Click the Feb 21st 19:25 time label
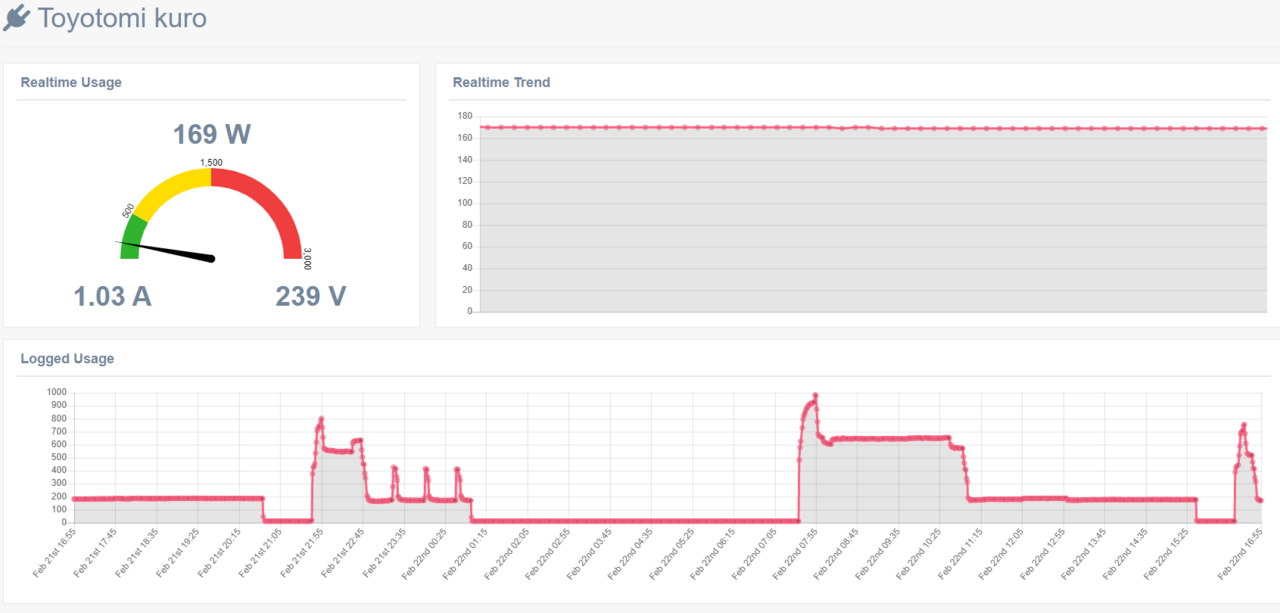 tap(179, 553)
